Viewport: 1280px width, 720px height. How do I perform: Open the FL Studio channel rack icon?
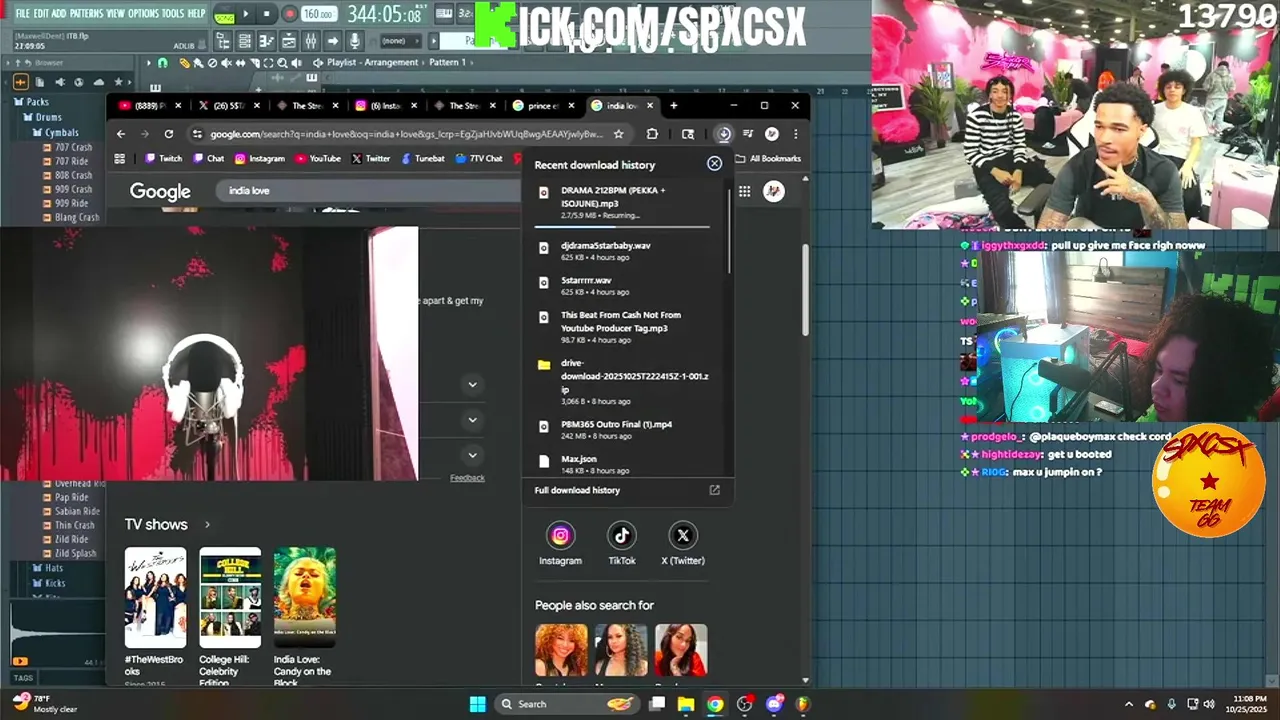tap(244, 41)
